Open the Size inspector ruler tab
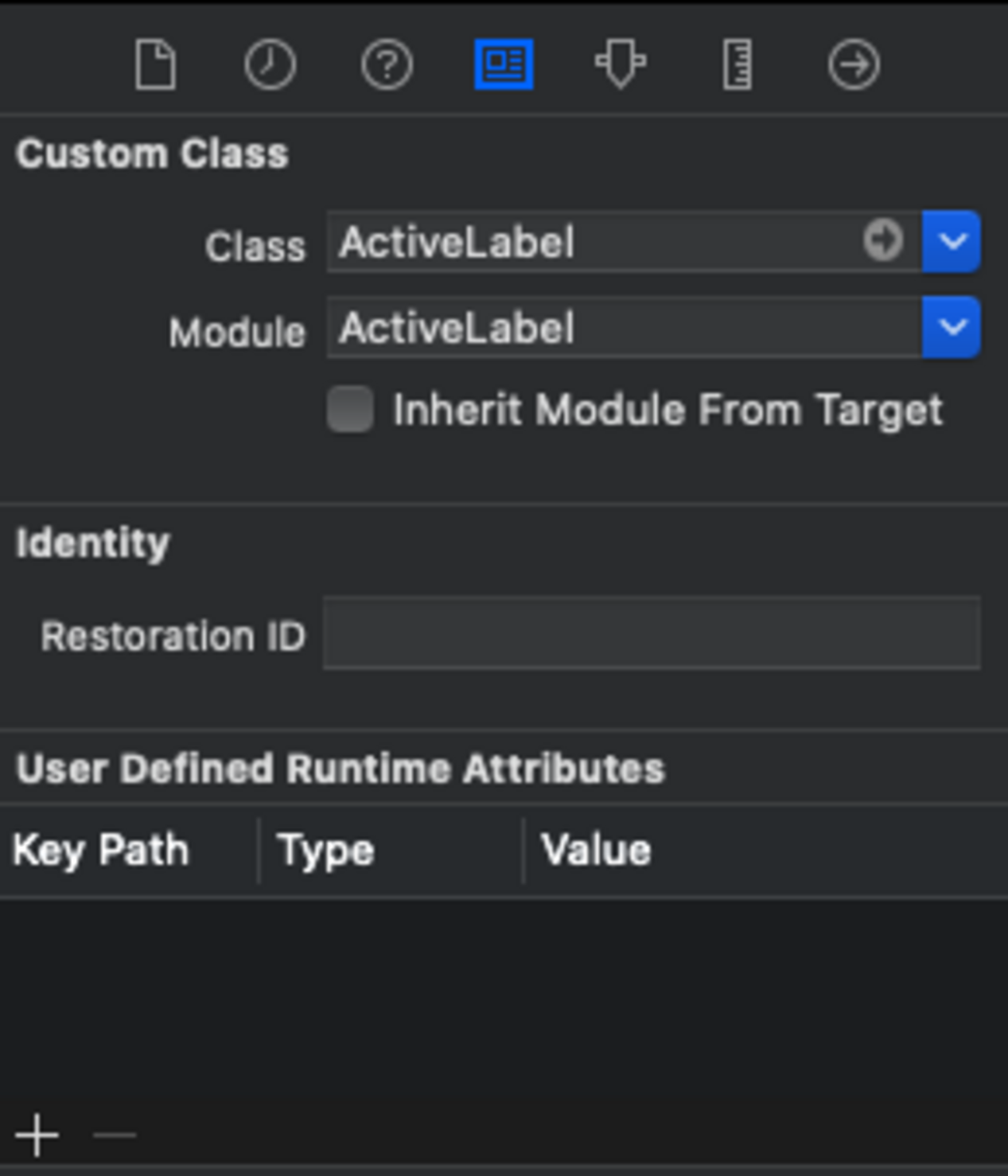 point(737,65)
